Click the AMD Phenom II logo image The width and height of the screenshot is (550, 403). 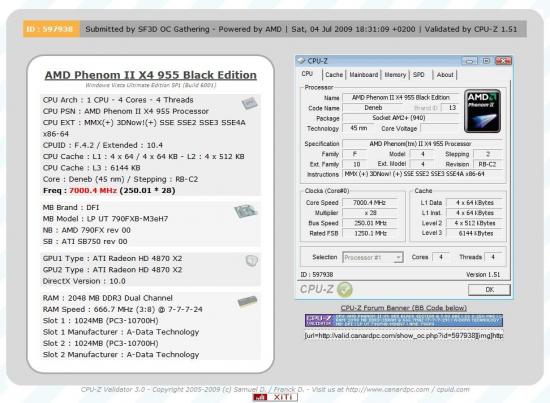(482, 111)
